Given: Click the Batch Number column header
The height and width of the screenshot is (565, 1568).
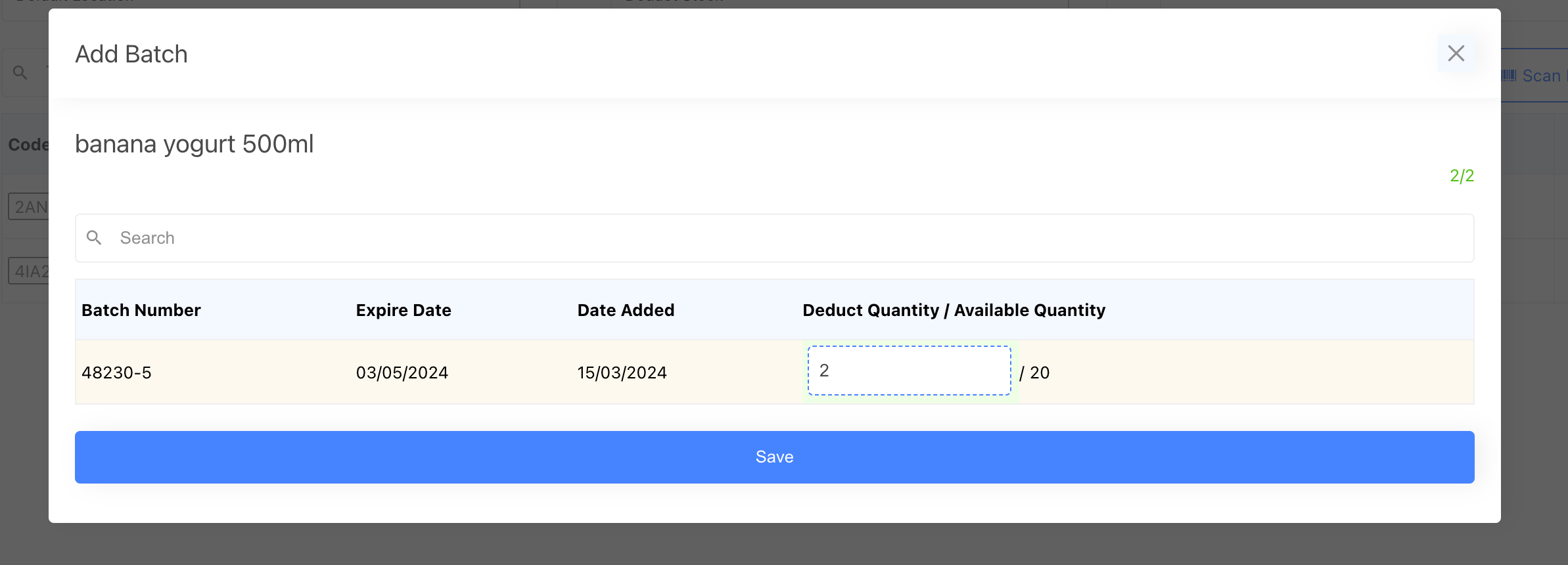Looking at the screenshot, I should point(141,310).
